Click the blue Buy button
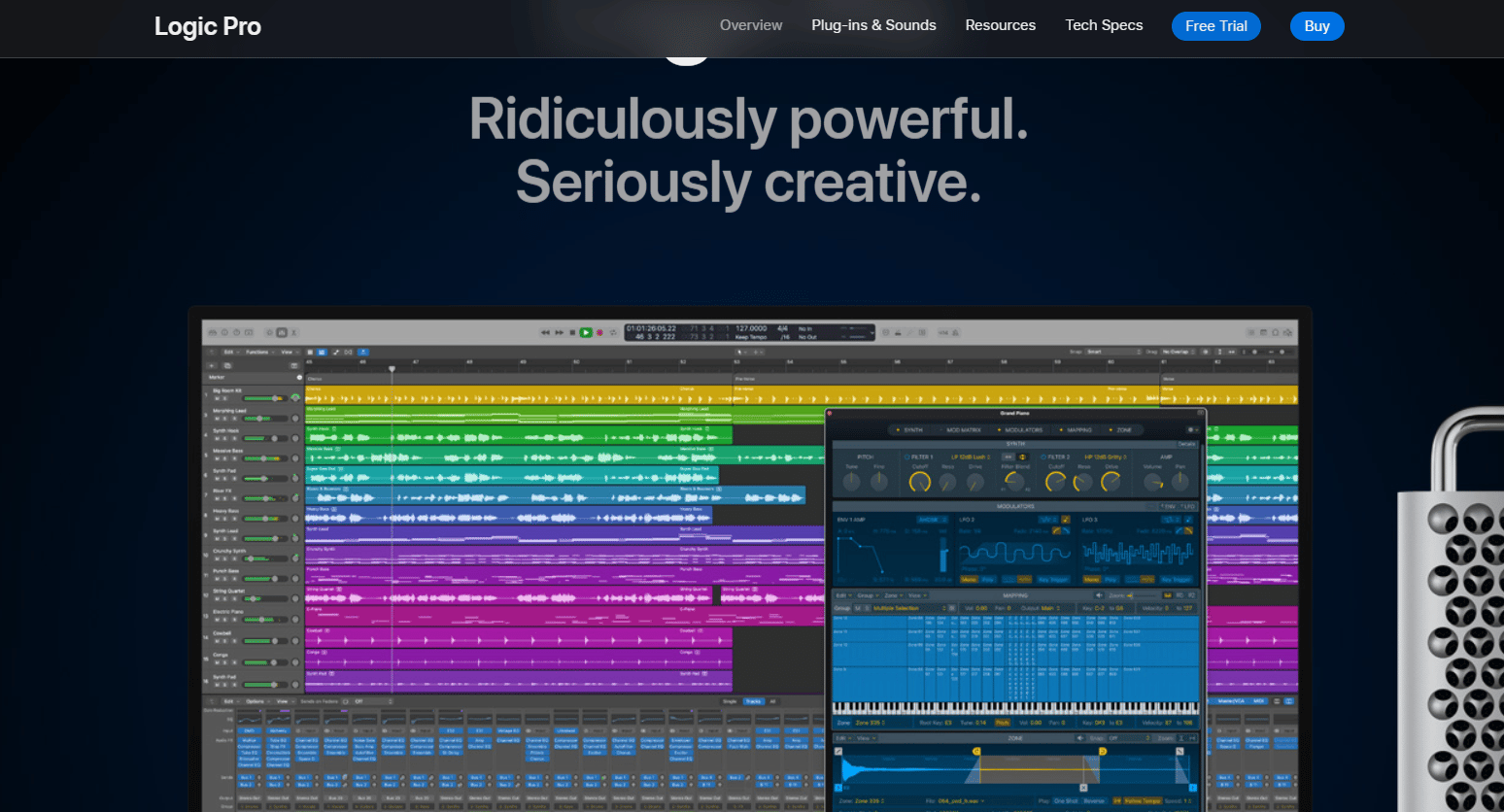Image resolution: width=1504 pixels, height=812 pixels. 1316,26
